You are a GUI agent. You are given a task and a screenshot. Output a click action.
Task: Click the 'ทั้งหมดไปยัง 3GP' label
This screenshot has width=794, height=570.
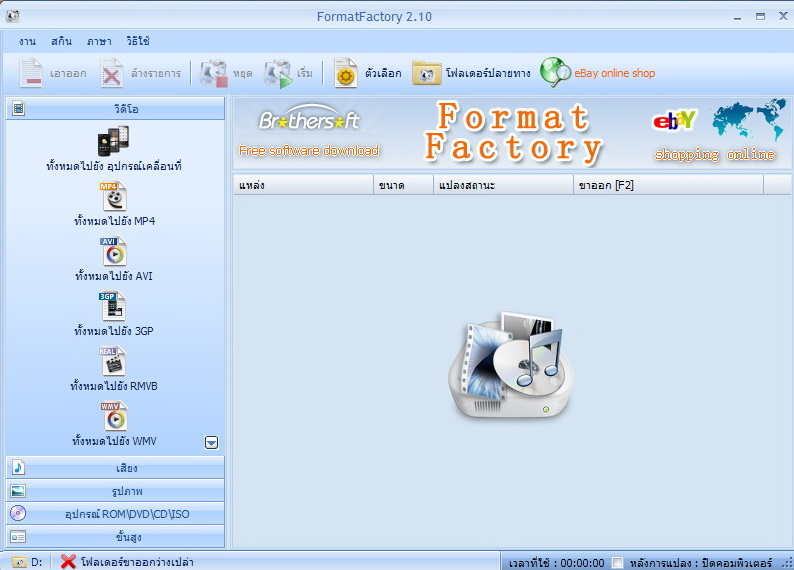point(113,331)
